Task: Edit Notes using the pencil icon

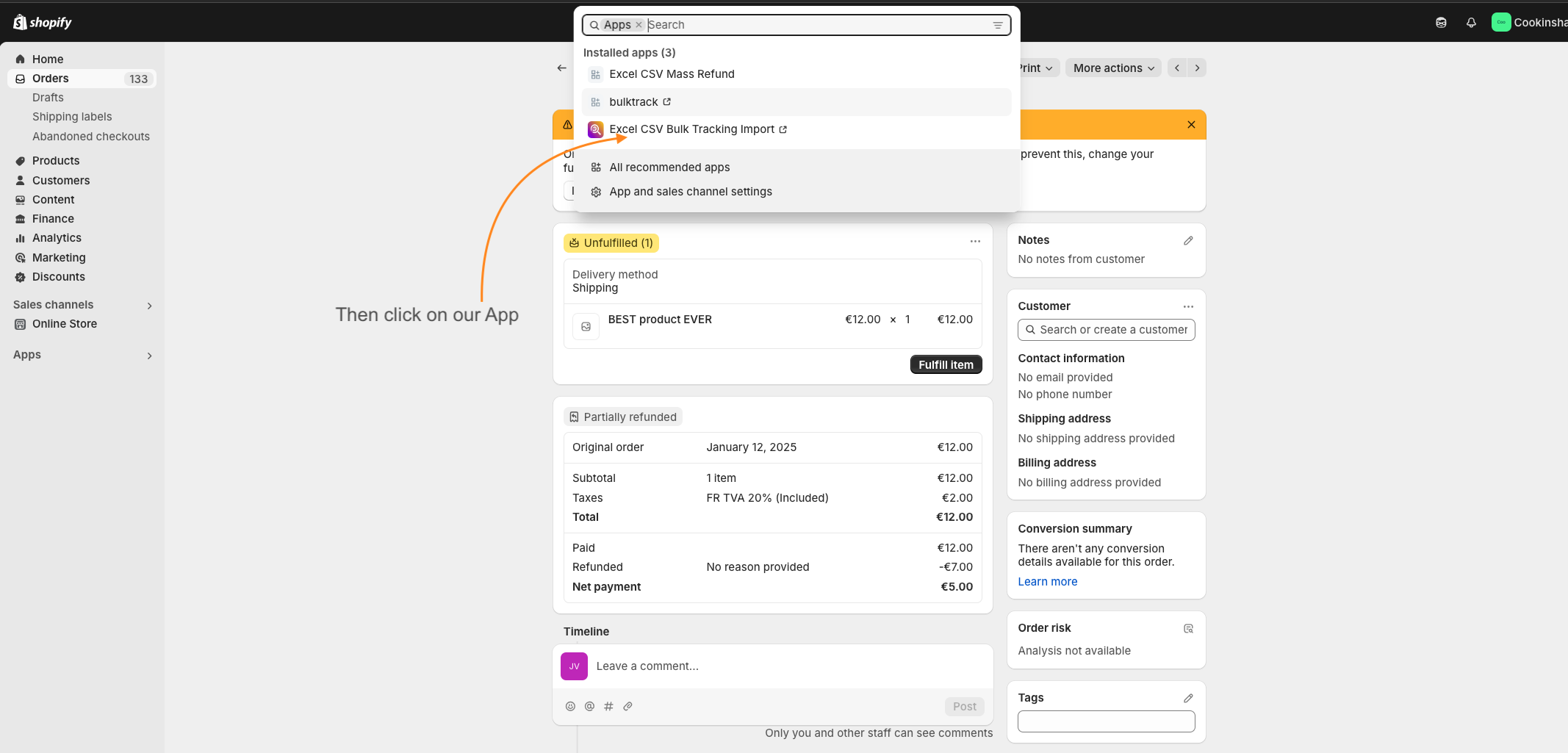Action: (1189, 239)
